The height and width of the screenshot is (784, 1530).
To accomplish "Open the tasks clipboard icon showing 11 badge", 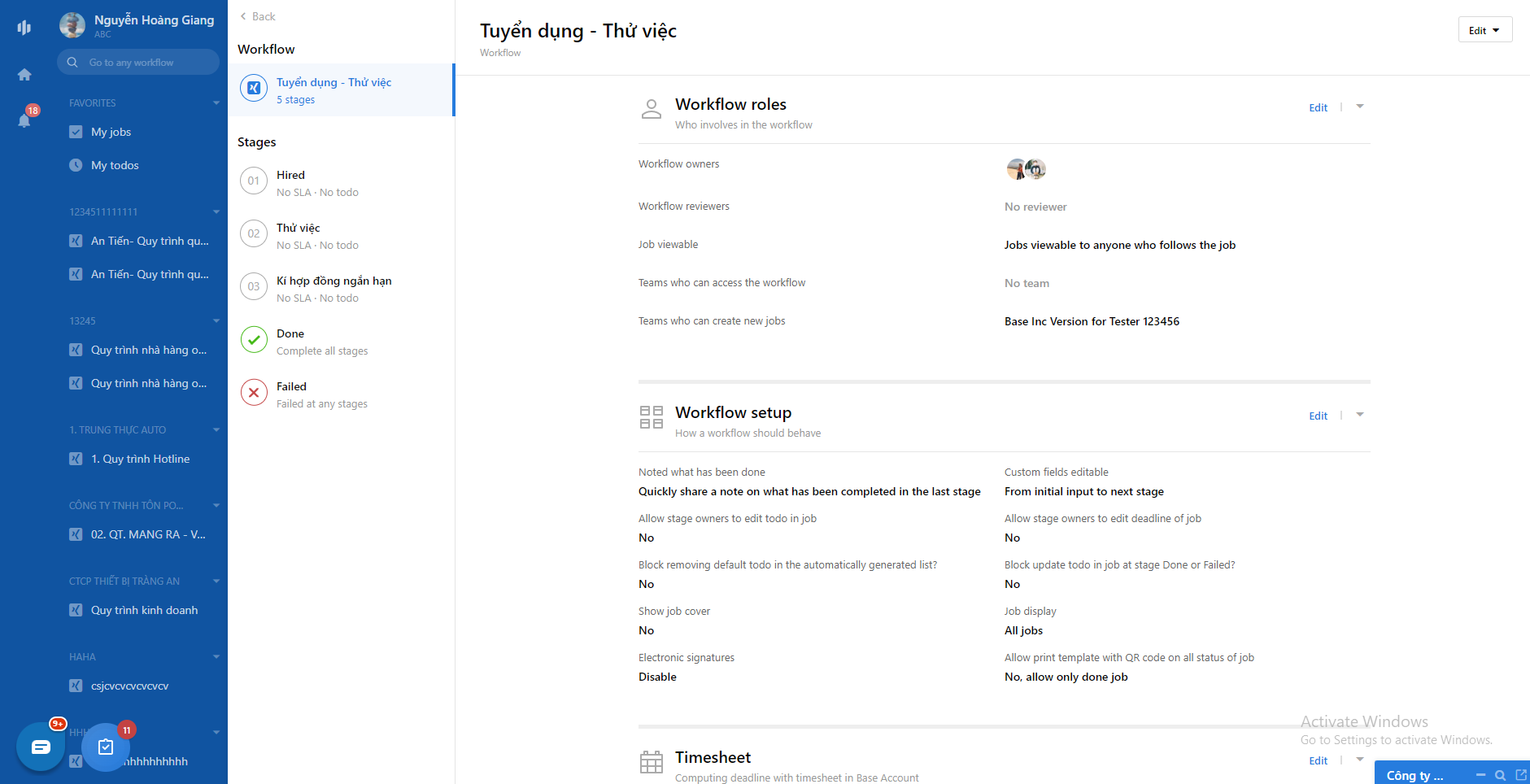I will coord(105,747).
